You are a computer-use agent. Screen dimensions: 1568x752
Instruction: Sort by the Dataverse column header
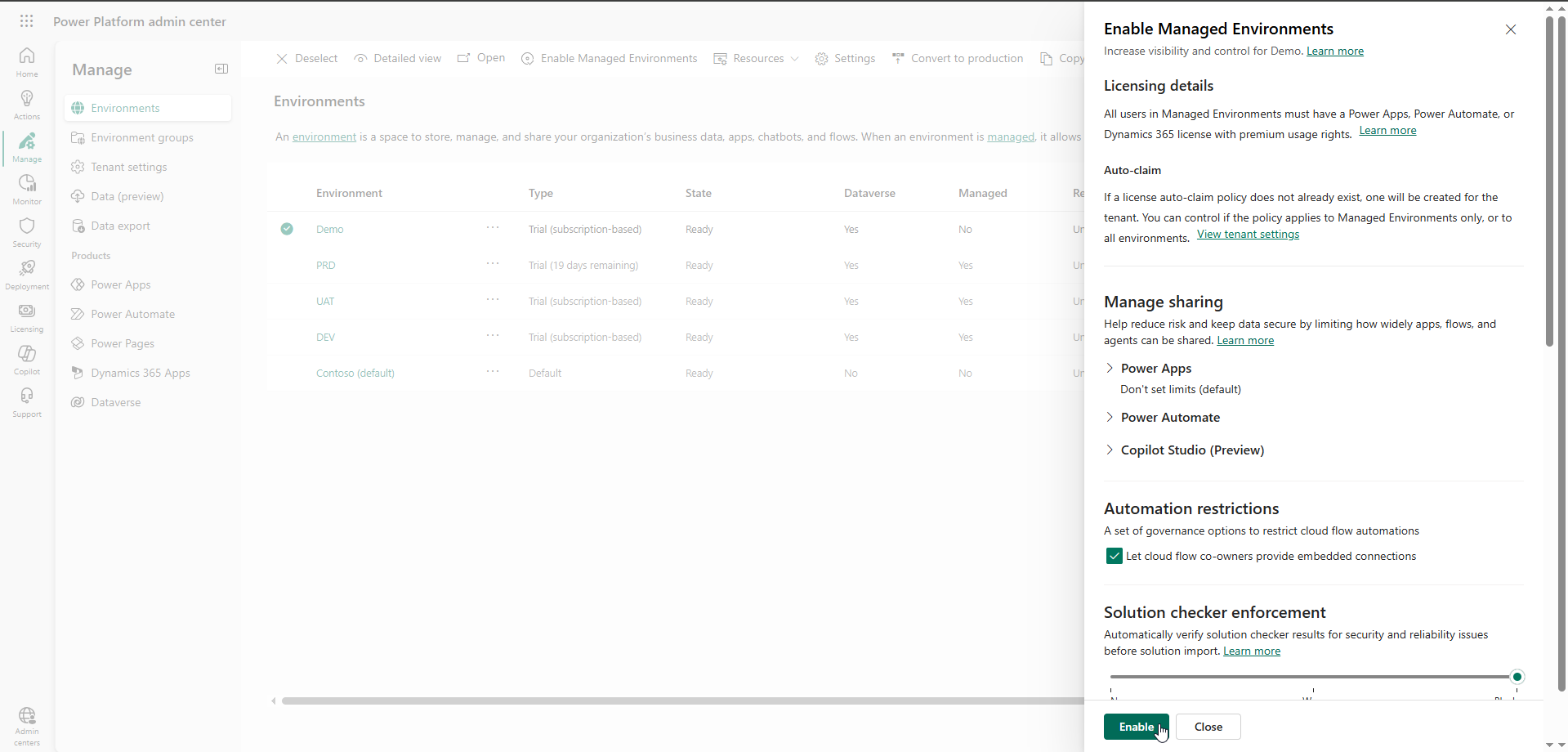pyautogui.click(x=869, y=193)
